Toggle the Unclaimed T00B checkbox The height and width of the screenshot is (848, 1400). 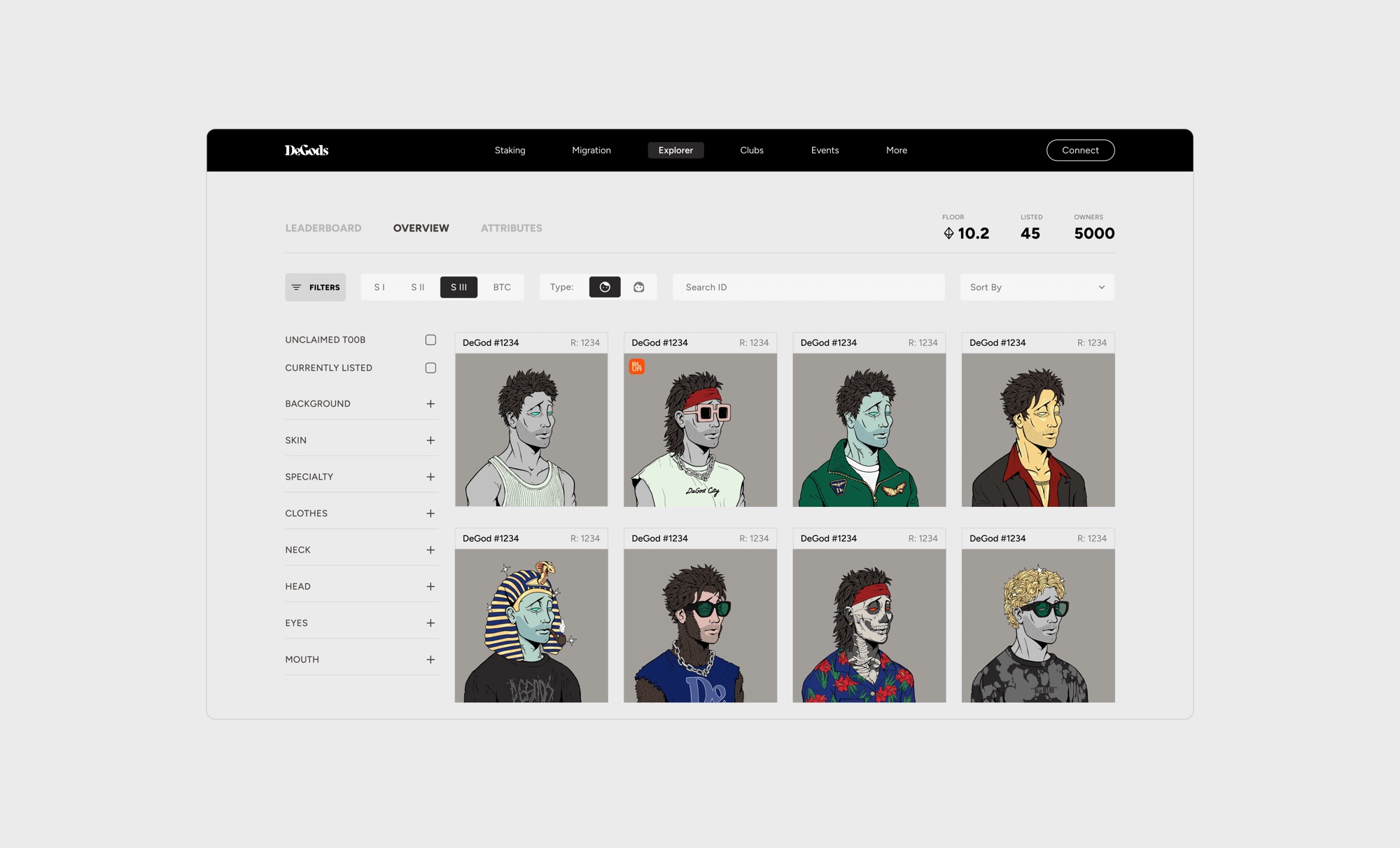tap(430, 340)
